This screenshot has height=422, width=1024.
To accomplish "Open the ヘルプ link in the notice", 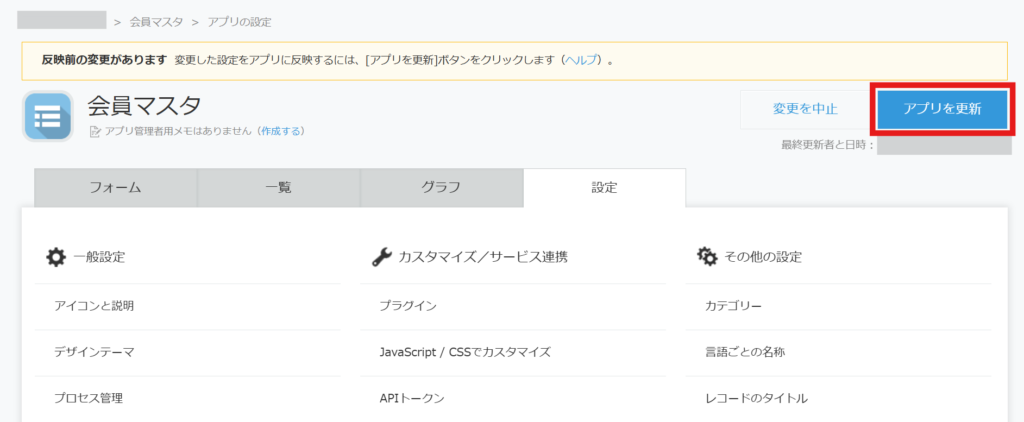I will point(581,60).
